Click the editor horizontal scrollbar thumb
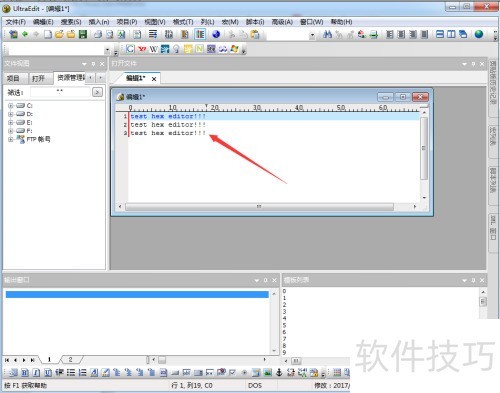 click(x=259, y=207)
